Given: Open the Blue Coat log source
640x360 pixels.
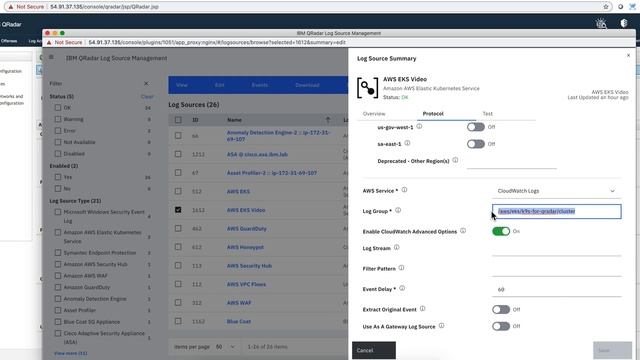Looking at the screenshot, I should pos(239,321).
